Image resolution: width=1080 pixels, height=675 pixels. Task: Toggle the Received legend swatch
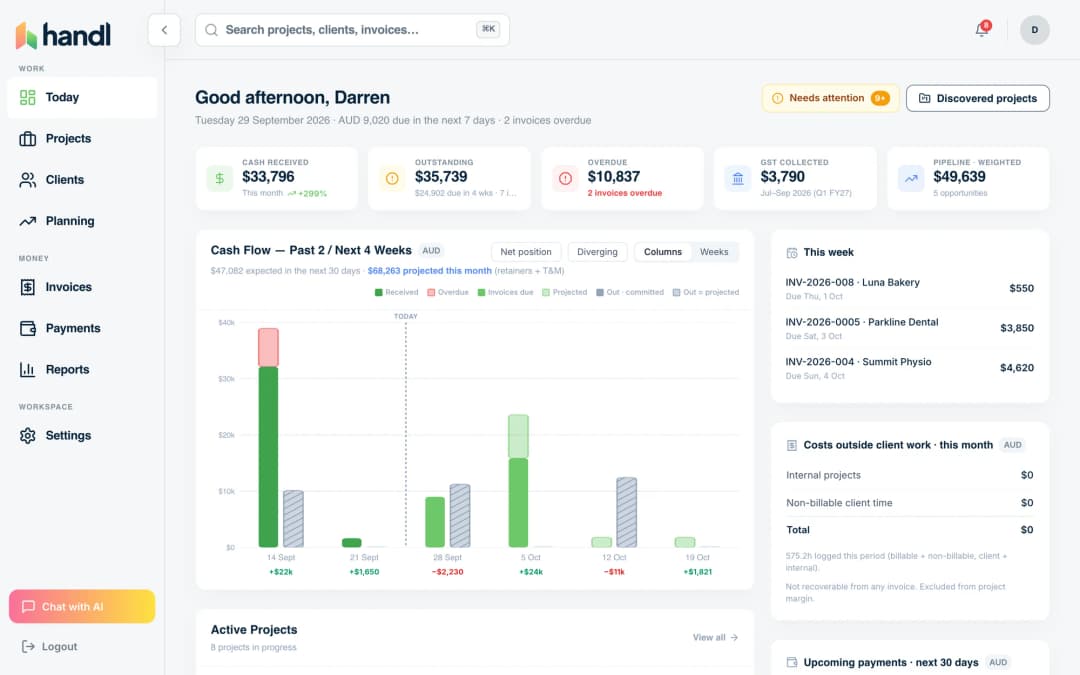click(379, 293)
